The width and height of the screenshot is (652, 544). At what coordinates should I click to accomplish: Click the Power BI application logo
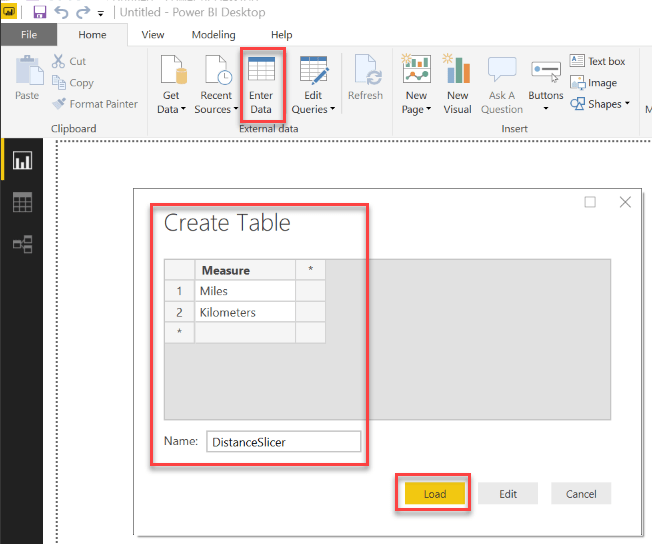(9, 12)
